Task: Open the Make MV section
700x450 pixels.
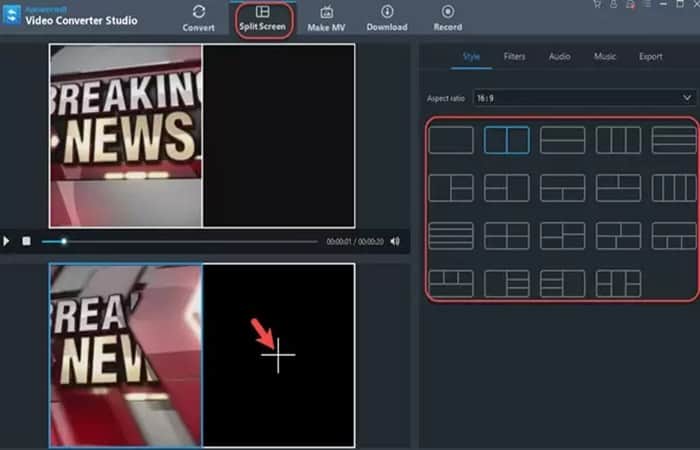Action: click(326, 18)
